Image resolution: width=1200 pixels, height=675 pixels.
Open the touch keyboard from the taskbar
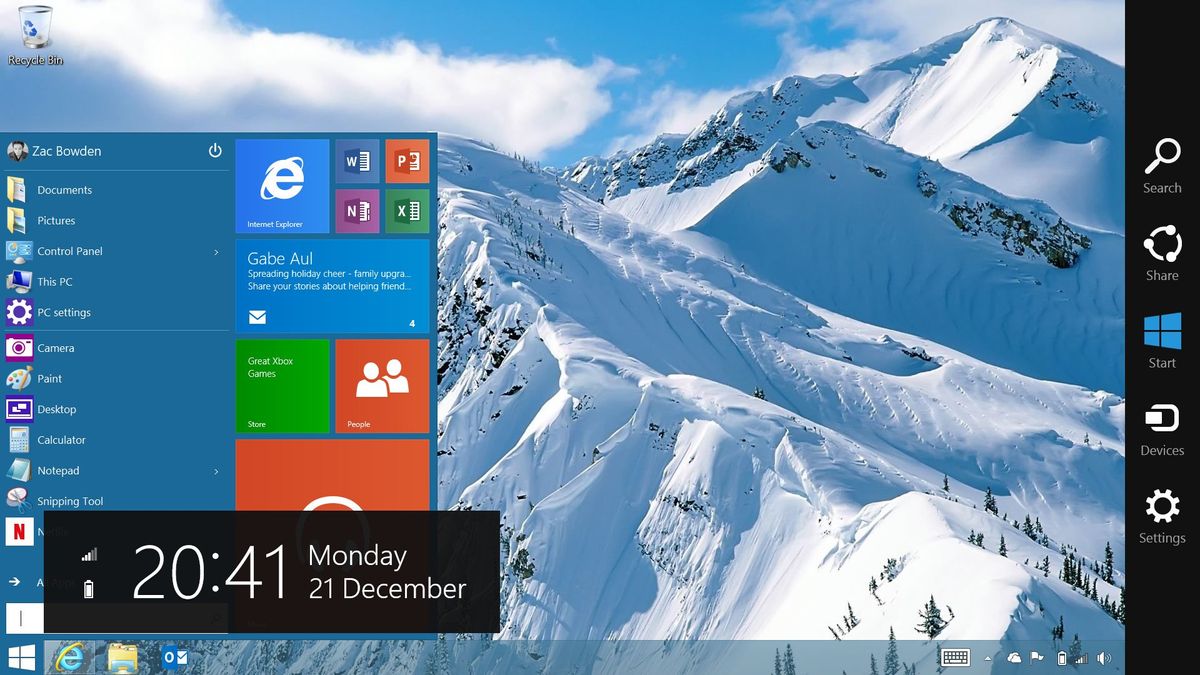[x=955, y=657]
